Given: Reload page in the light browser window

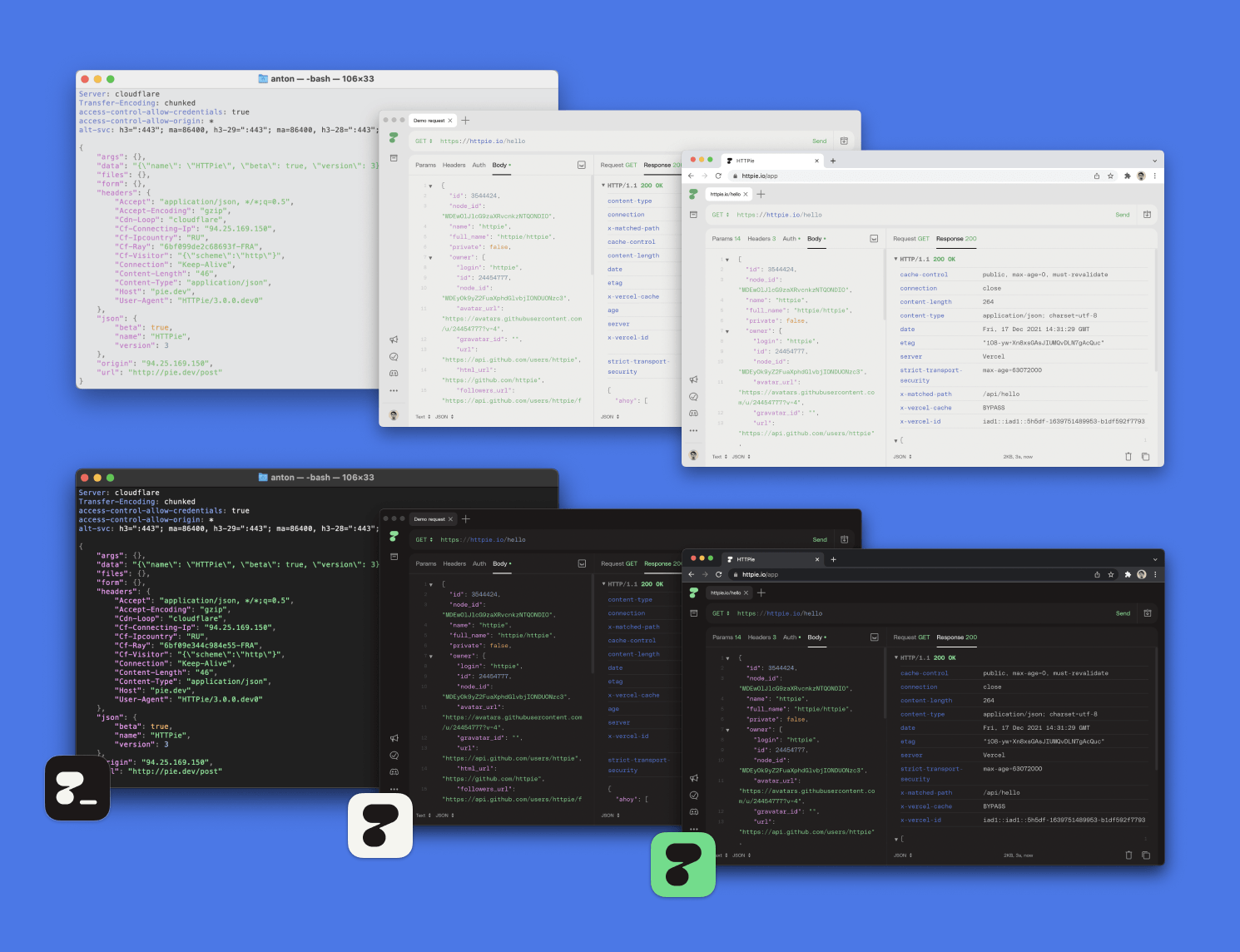Looking at the screenshot, I should [x=718, y=176].
